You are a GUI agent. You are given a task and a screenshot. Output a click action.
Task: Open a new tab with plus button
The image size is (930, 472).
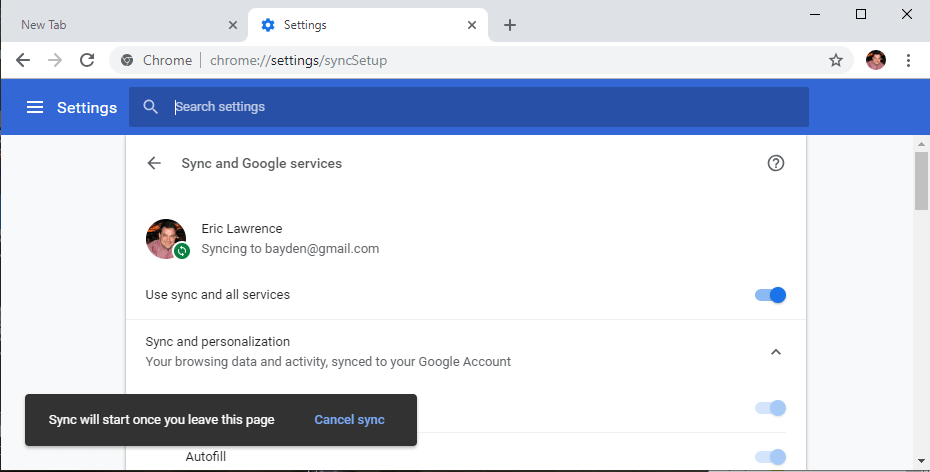pos(509,25)
